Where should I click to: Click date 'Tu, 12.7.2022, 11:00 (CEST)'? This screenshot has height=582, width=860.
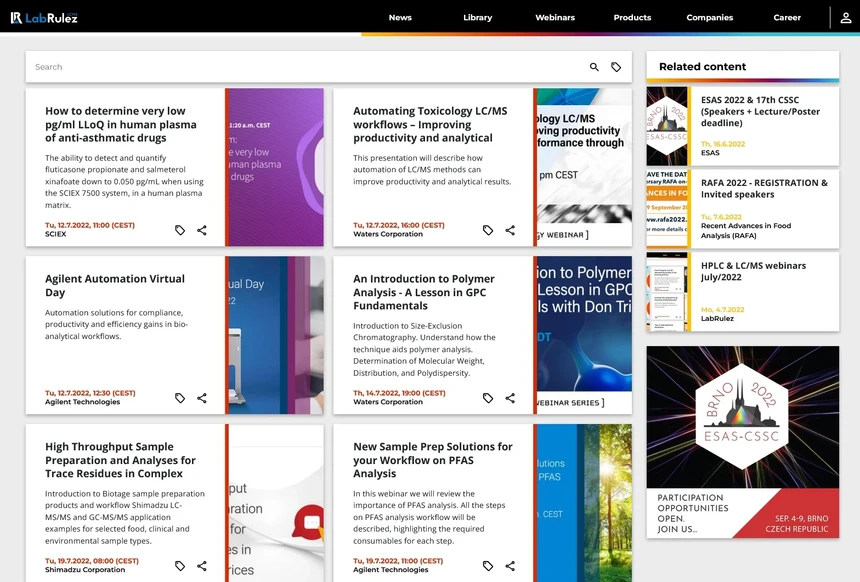coord(90,225)
